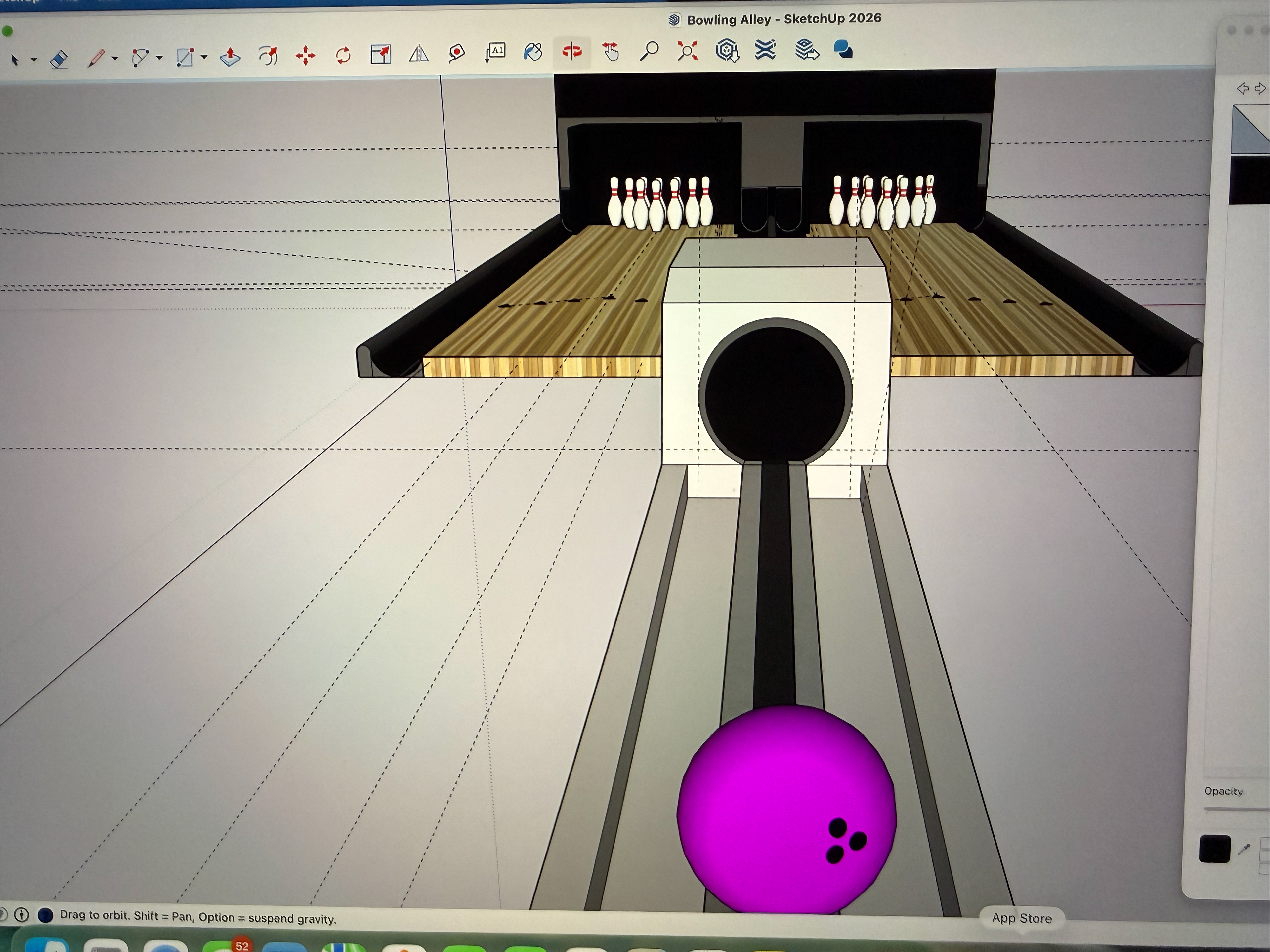Expand the Rectangle shape tool dropdown

[x=204, y=58]
